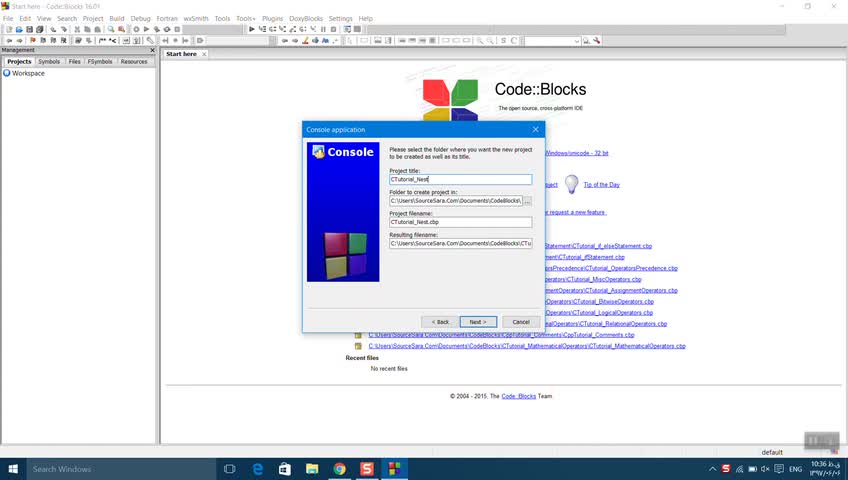Open CTutorial_MathematicalOperators.cbp recent project

527,346
